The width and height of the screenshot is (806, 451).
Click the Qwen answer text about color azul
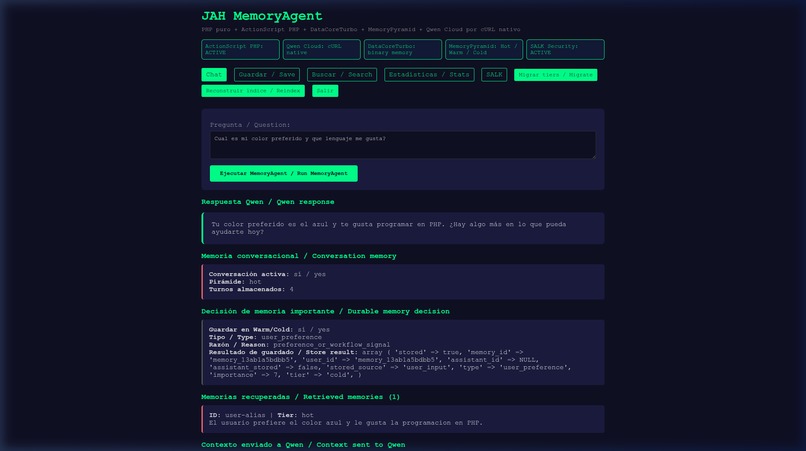point(389,228)
